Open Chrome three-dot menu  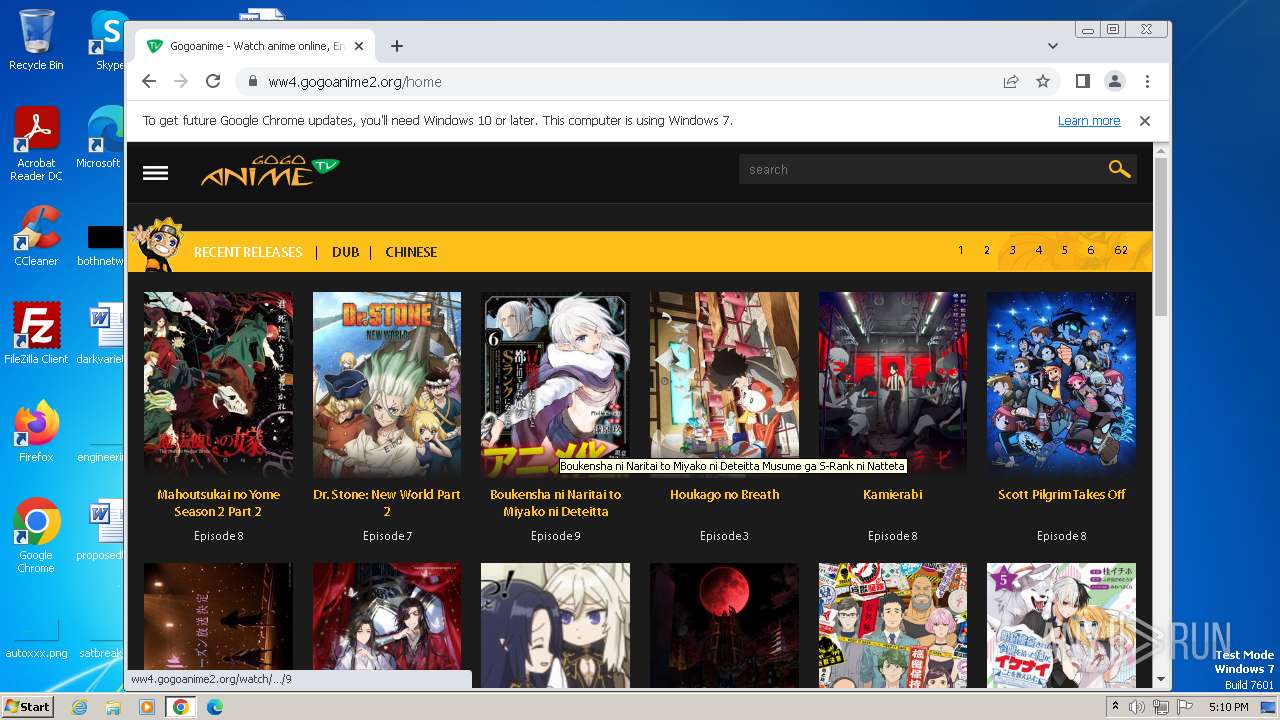pos(1147,81)
